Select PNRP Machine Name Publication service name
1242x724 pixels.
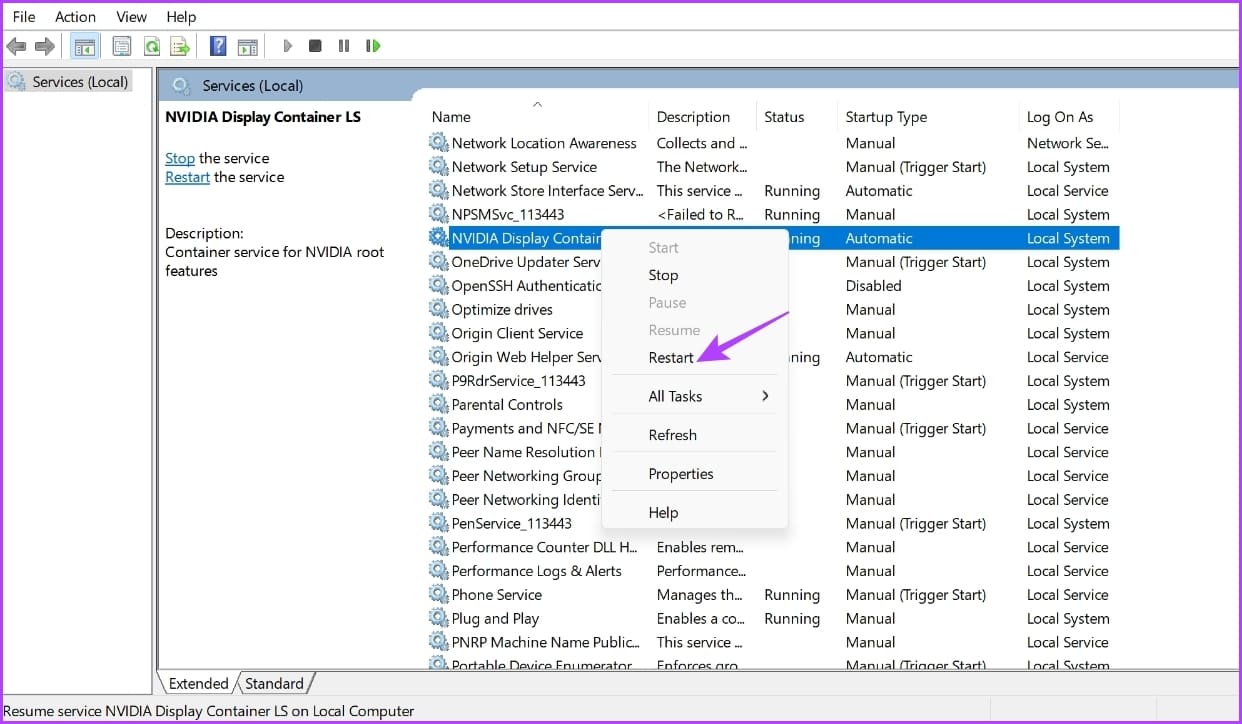(545, 642)
